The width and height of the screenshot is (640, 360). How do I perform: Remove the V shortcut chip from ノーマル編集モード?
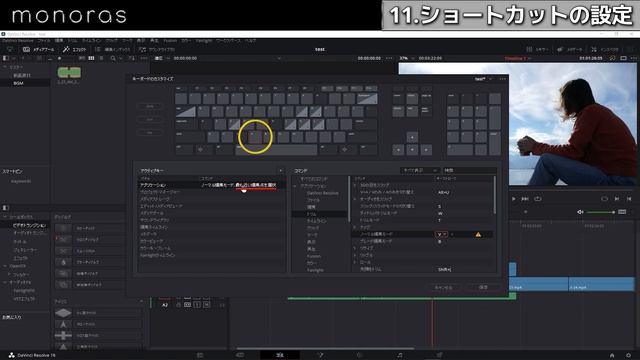(444, 234)
